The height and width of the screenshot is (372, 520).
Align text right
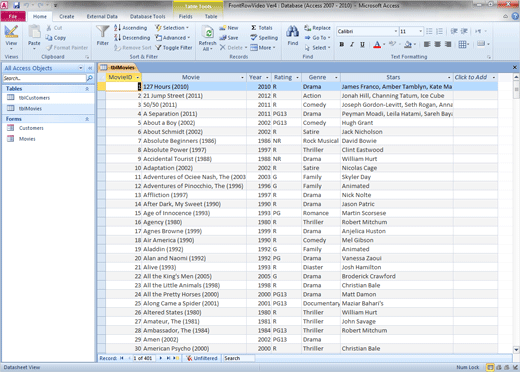[448, 44]
